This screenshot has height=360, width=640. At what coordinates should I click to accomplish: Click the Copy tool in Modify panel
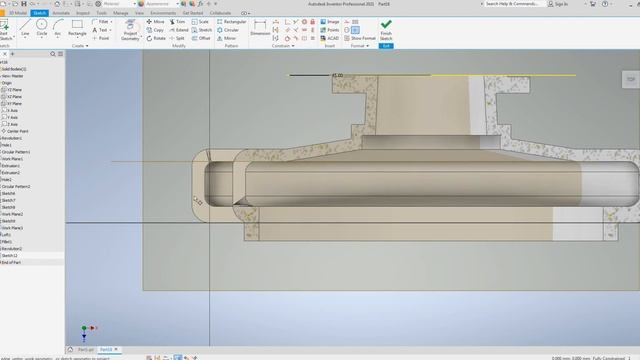(155, 30)
